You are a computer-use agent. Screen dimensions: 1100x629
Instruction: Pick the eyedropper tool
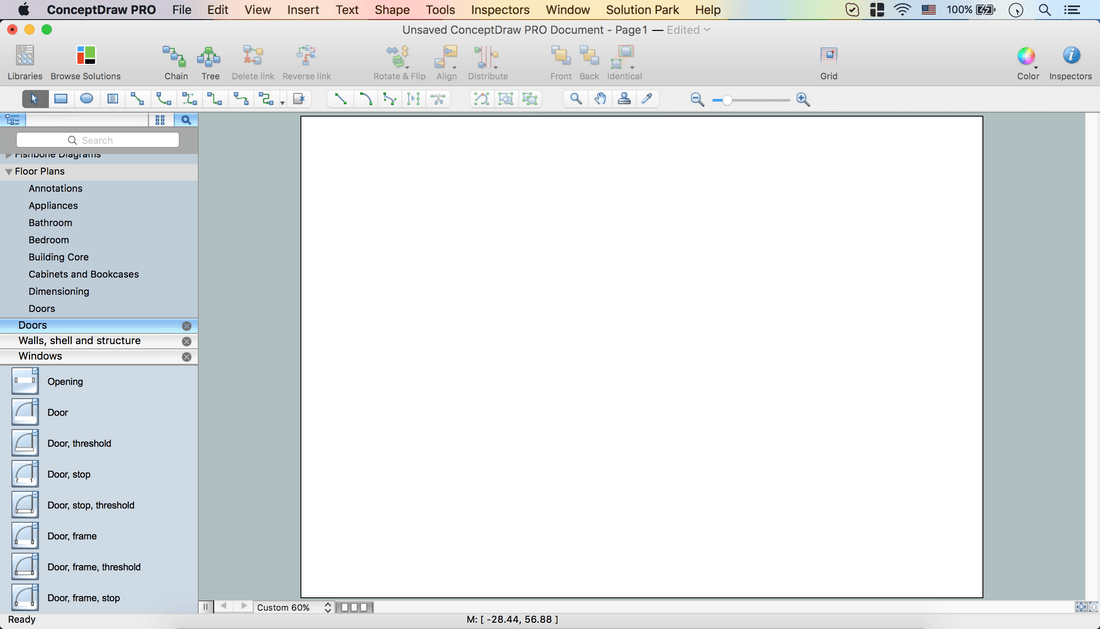click(x=647, y=99)
